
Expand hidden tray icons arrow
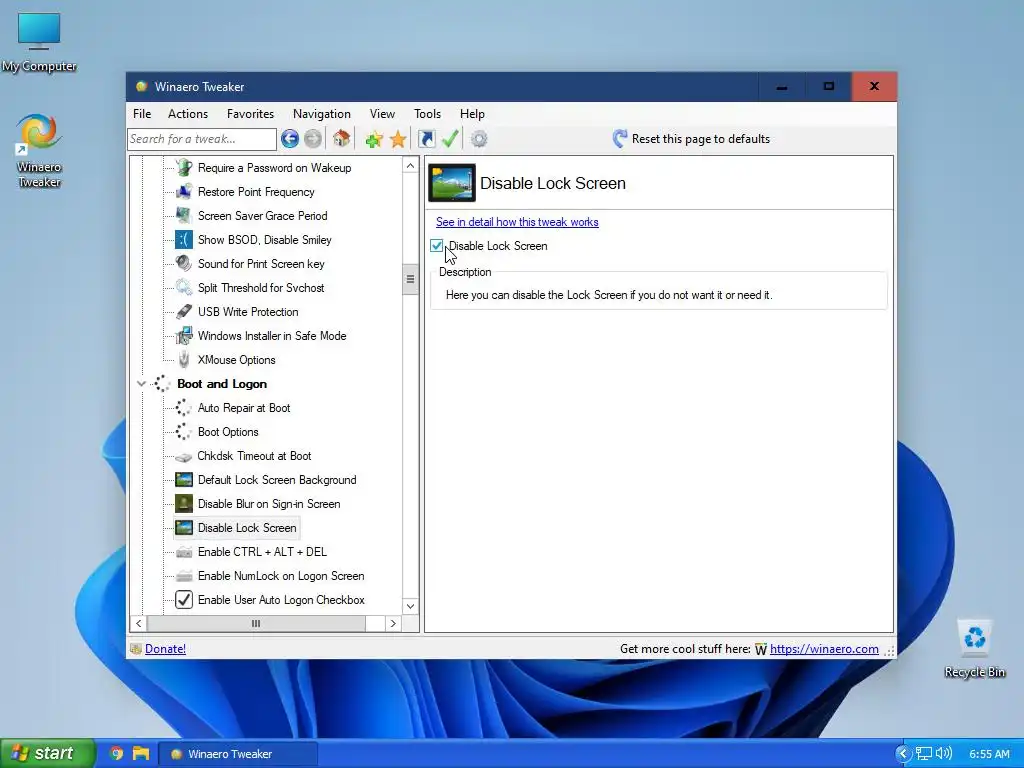tap(903, 754)
